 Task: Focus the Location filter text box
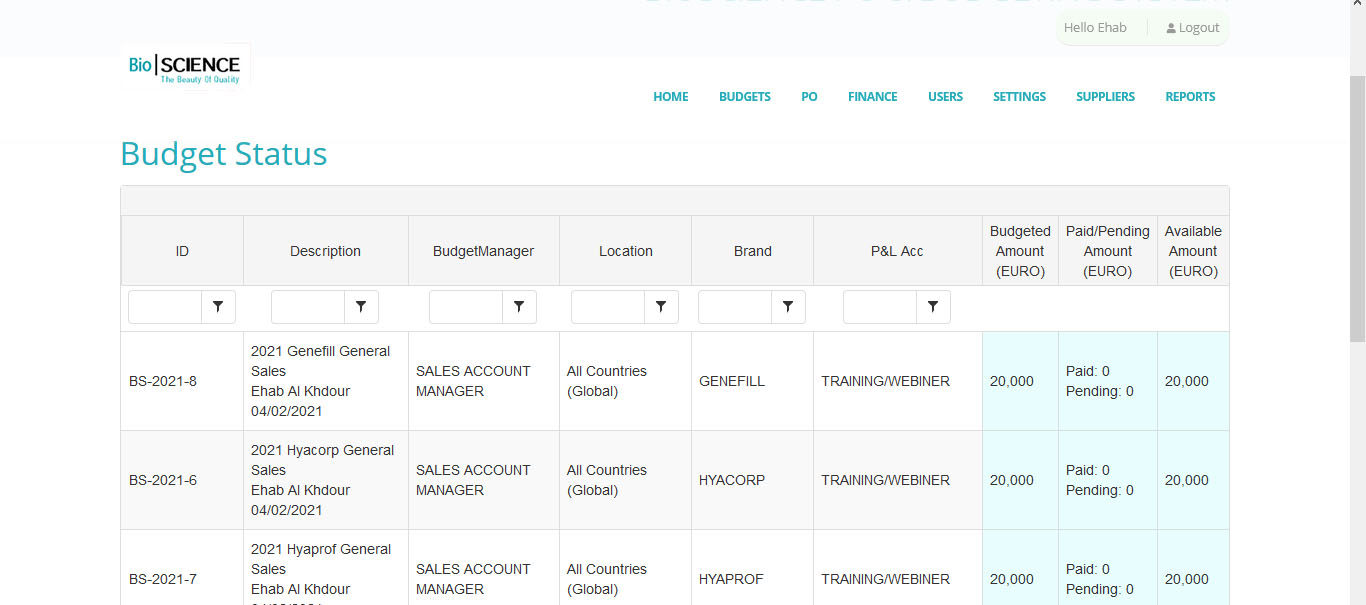pos(608,307)
